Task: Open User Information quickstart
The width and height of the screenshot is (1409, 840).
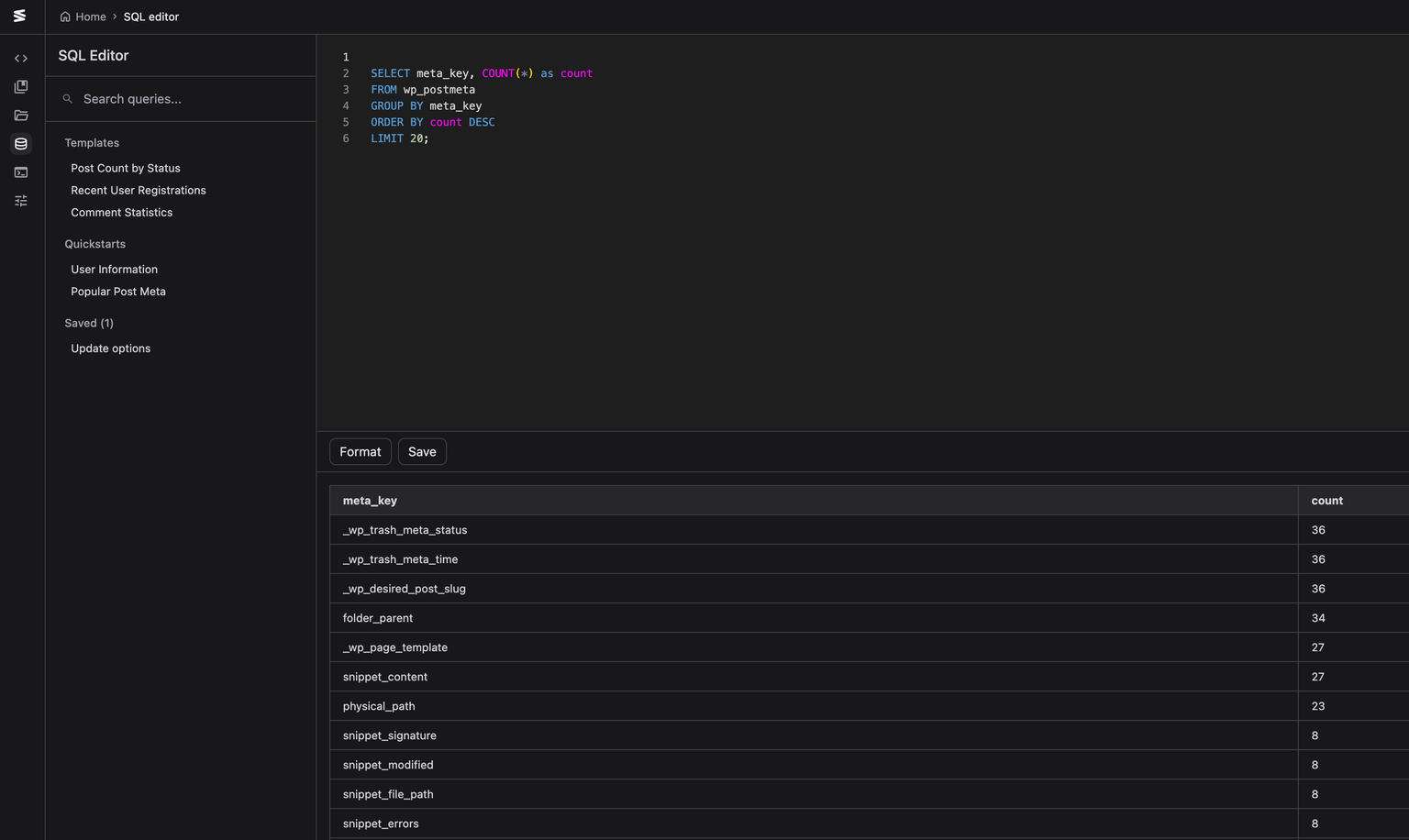Action: click(115, 269)
